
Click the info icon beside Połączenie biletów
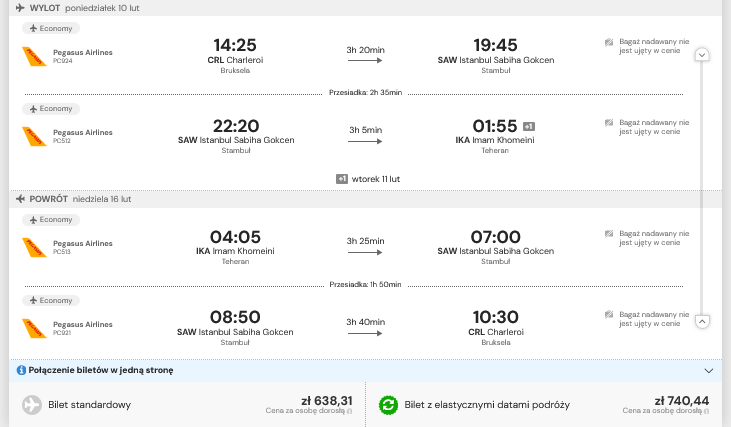(x=21, y=370)
